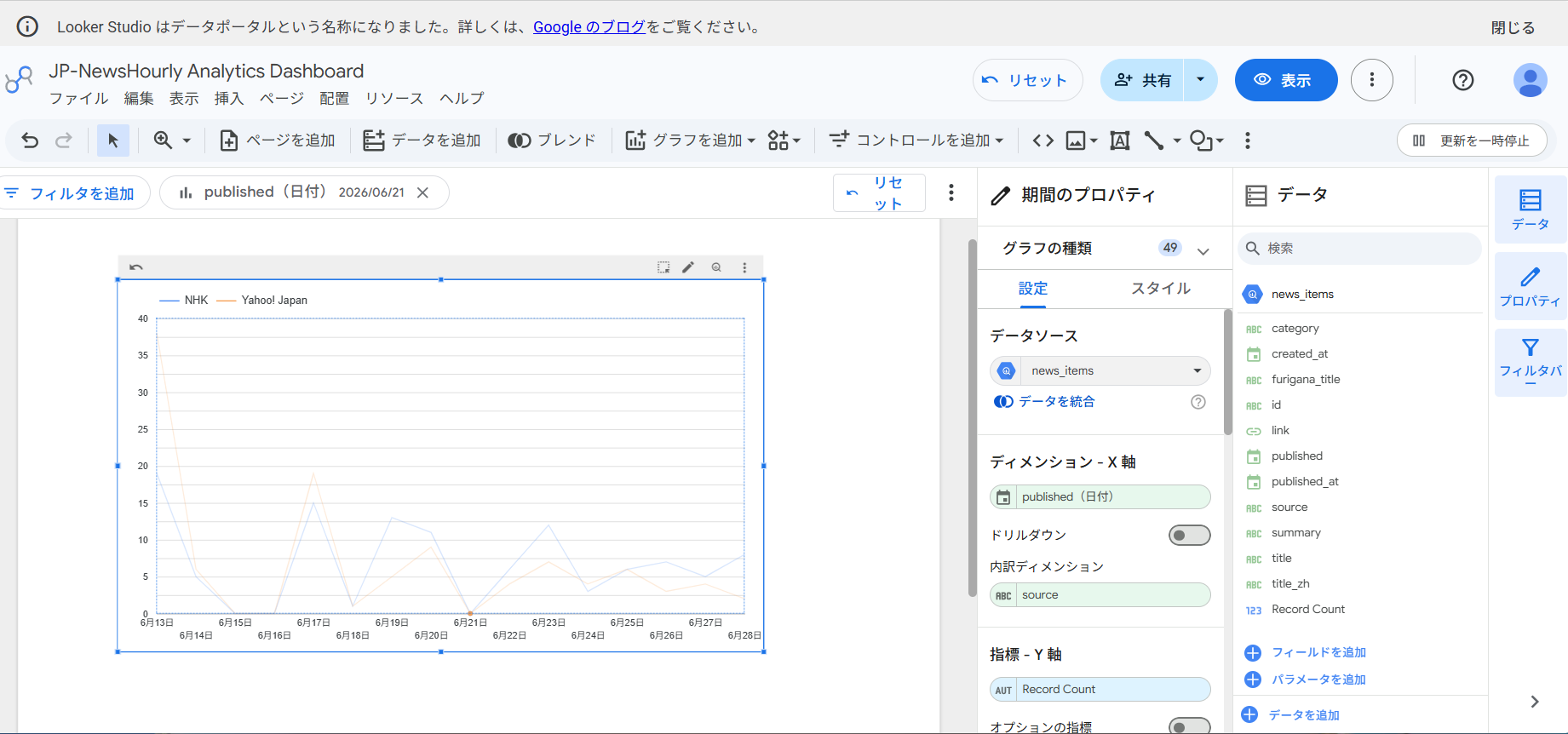Viewport: 1568px width, 734px height.
Task: Remove the published date filter chip
Action: click(422, 192)
